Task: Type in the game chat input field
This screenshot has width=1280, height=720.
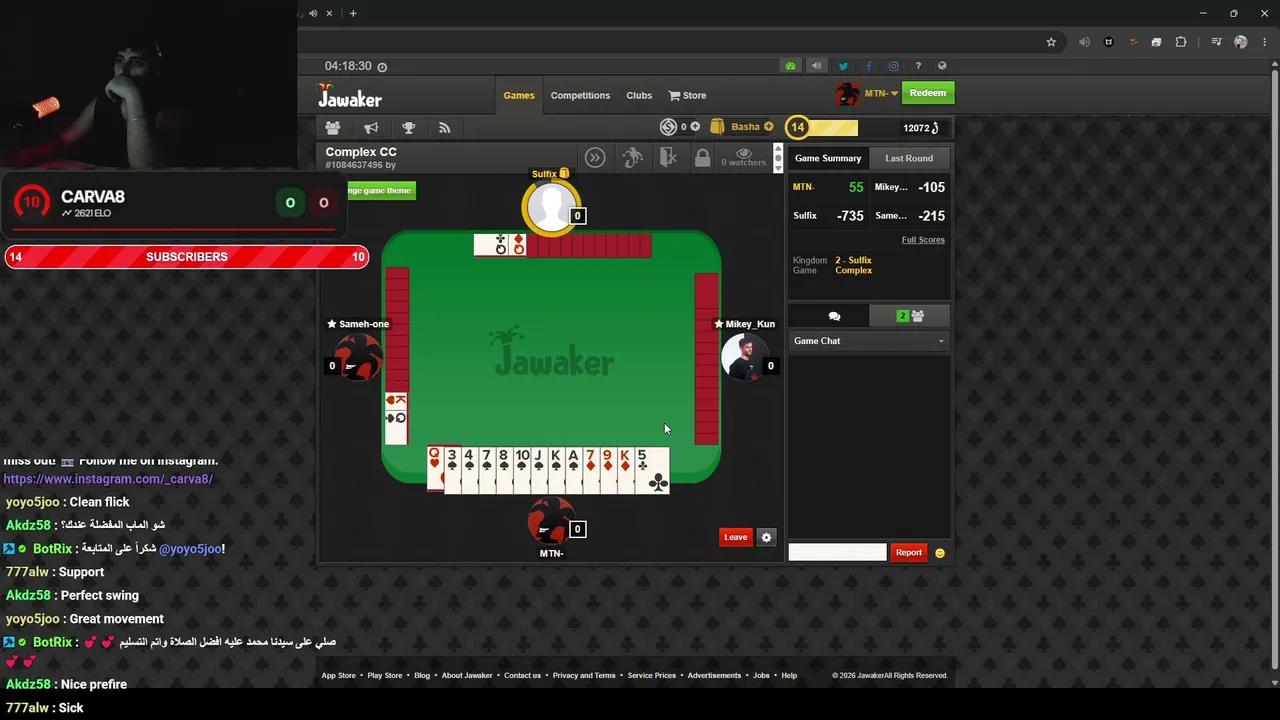Action: [837, 553]
